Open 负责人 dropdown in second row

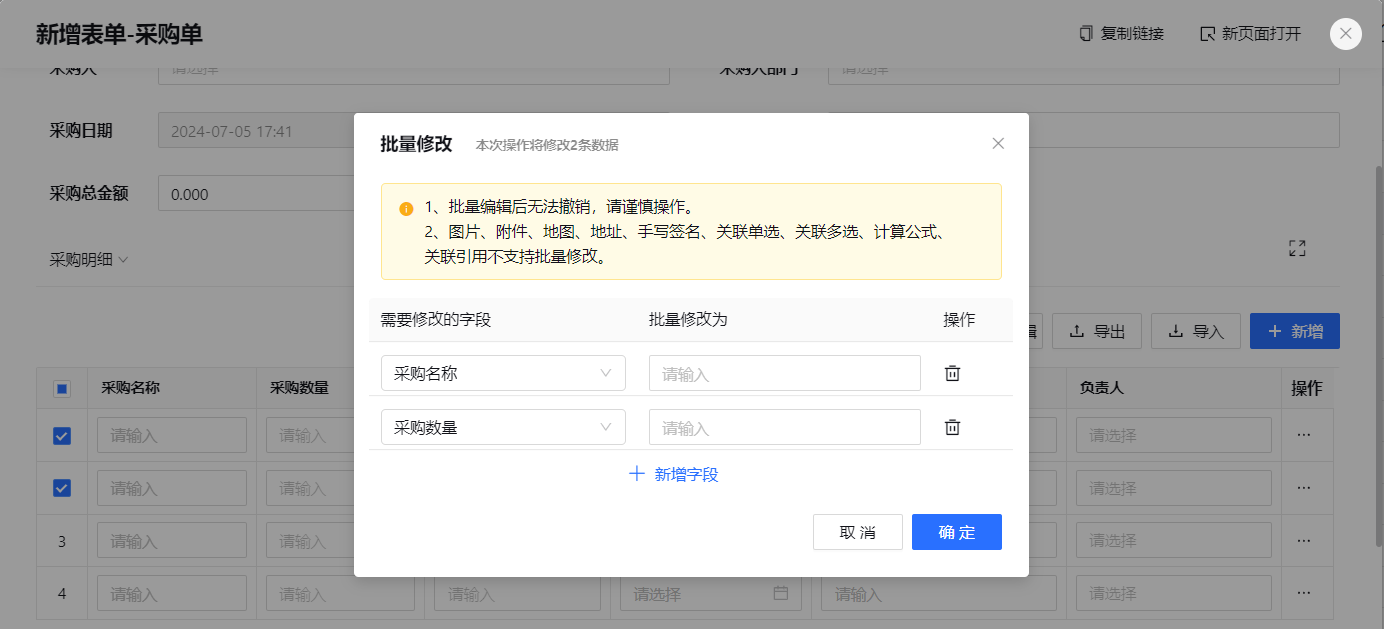tap(1174, 487)
